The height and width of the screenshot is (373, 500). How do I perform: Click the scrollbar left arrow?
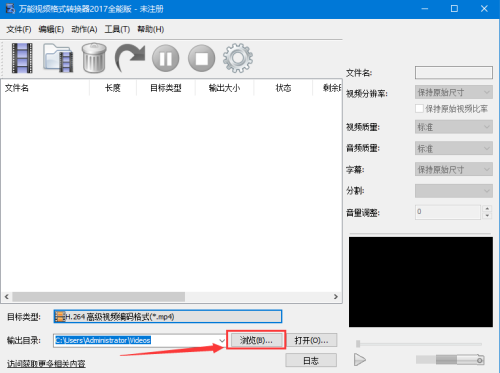pos(7,296)
